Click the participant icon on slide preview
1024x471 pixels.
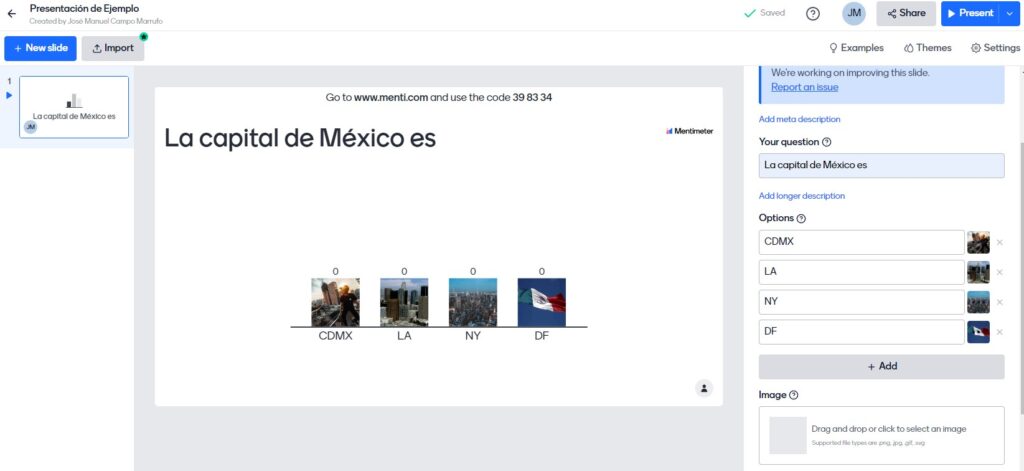point(704,388)
